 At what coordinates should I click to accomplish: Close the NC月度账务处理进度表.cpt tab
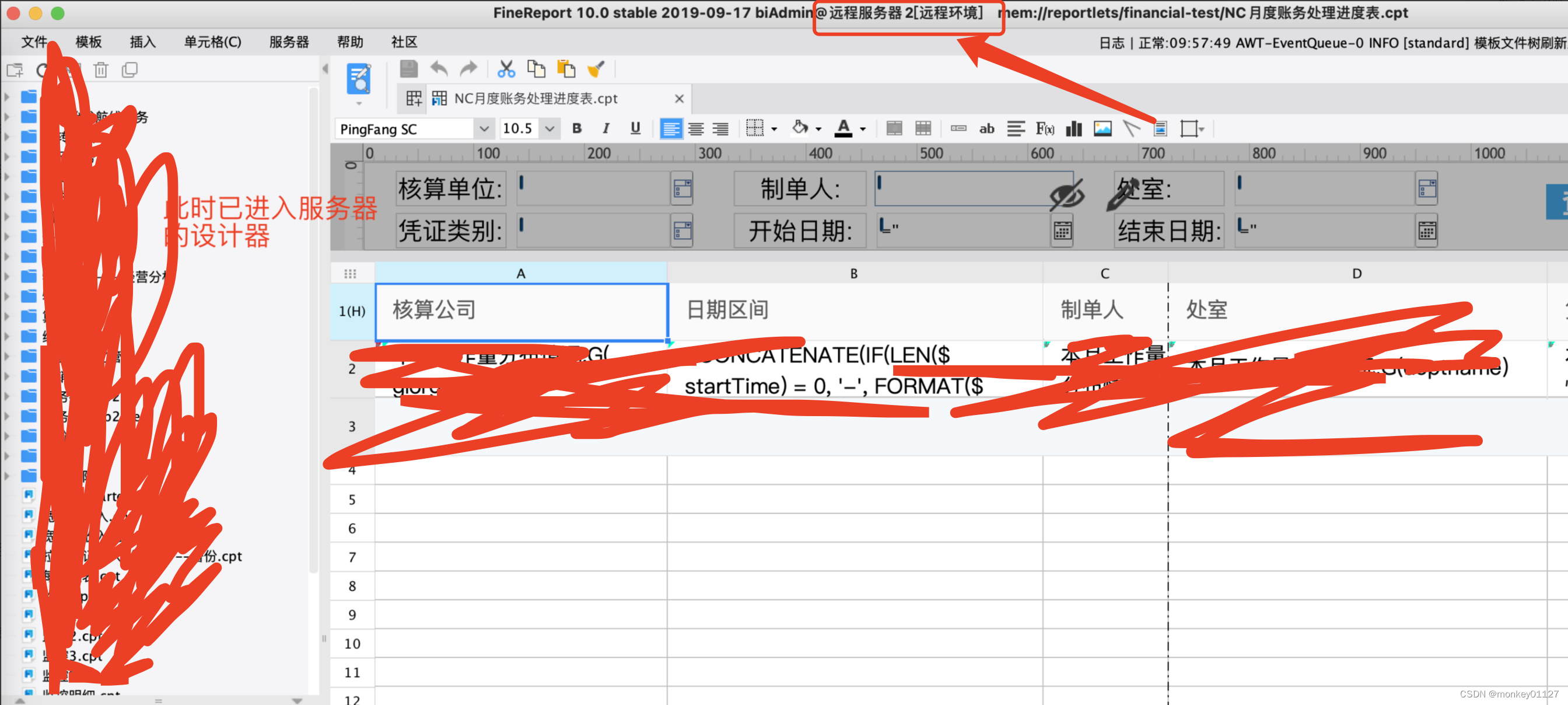(x=680, y=99)
